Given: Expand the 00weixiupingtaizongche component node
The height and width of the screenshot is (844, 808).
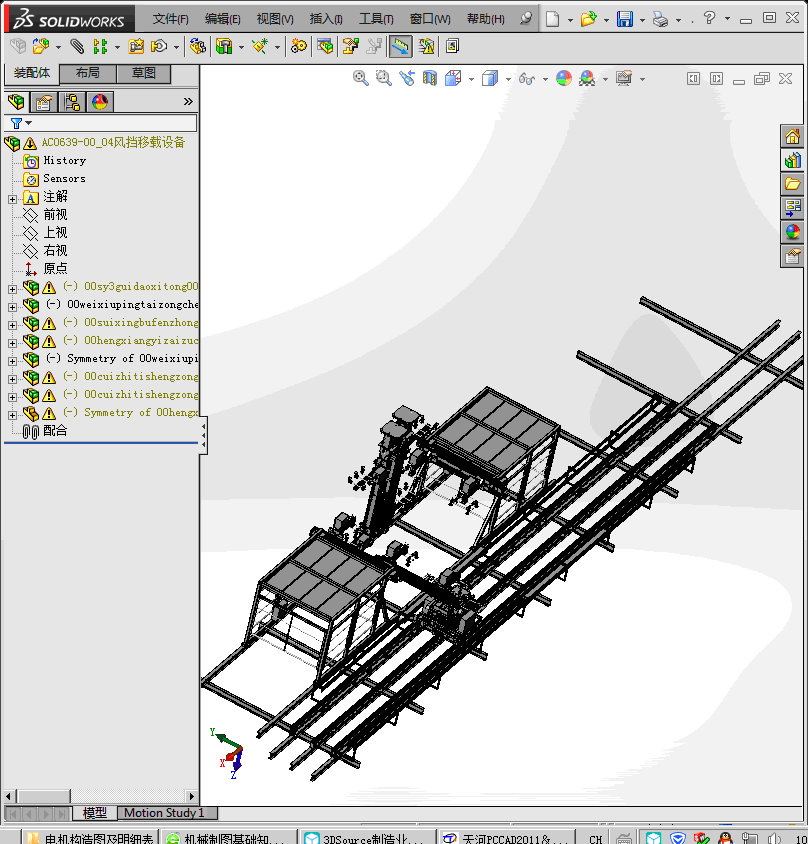Looking at the screenshot, I should click(12, 306).
